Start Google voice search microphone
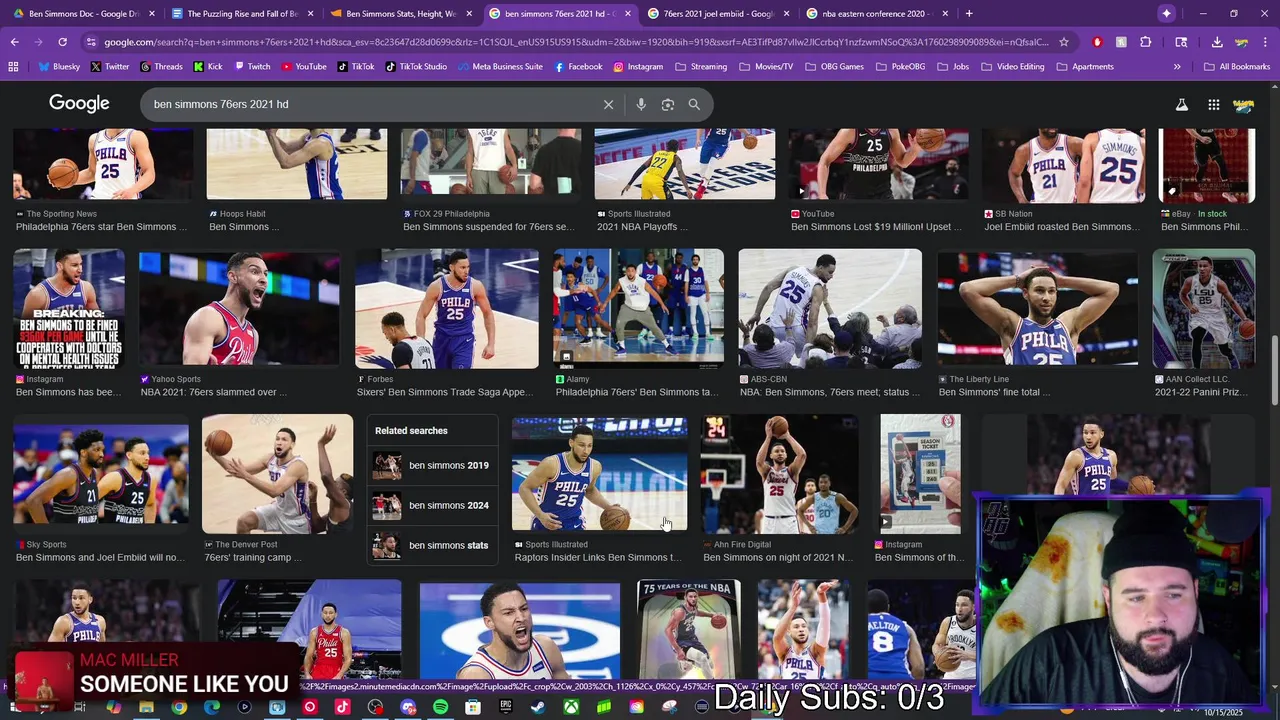The image size is (1280, 720). (641, 104)
